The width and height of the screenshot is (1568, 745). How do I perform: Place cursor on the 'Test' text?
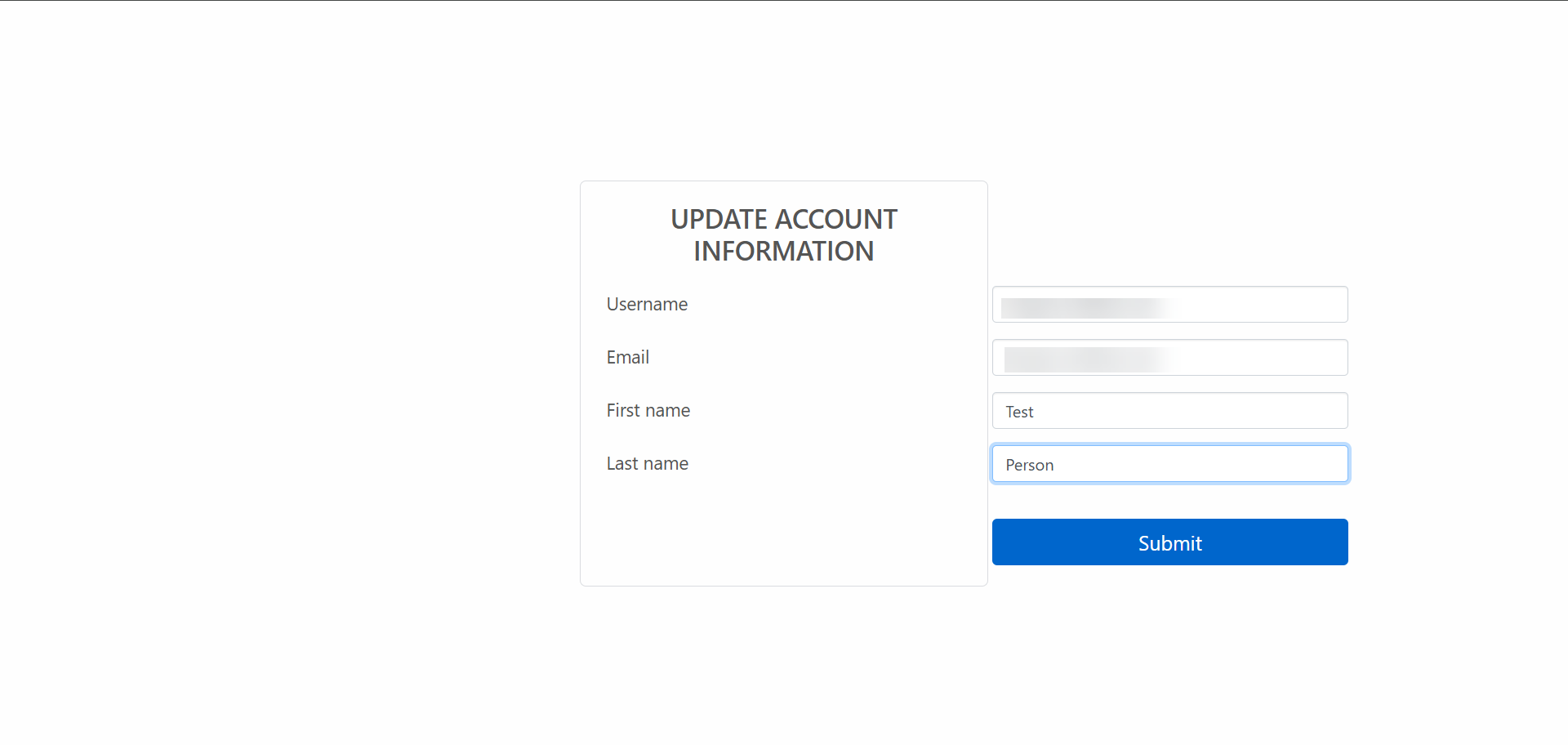1019,413
